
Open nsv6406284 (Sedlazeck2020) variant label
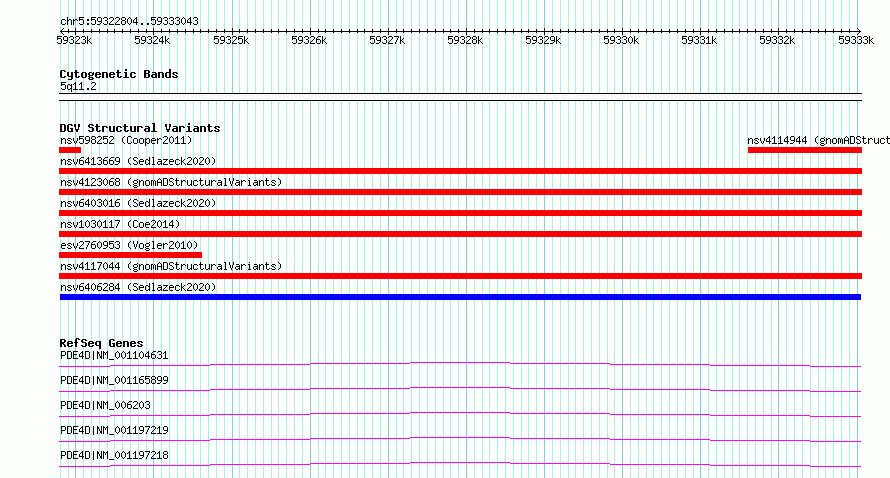(138, 287)
